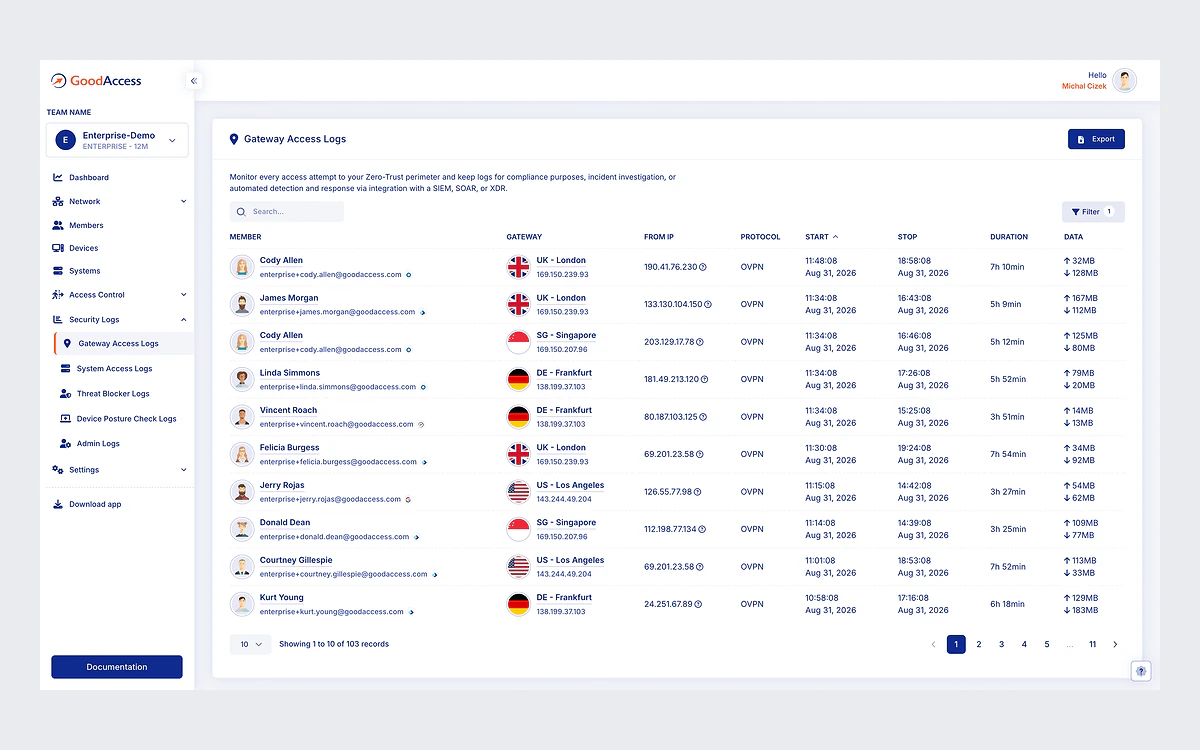1200x750 pixels.
Task: Expand the Access Control chevron
Action: 183,295
